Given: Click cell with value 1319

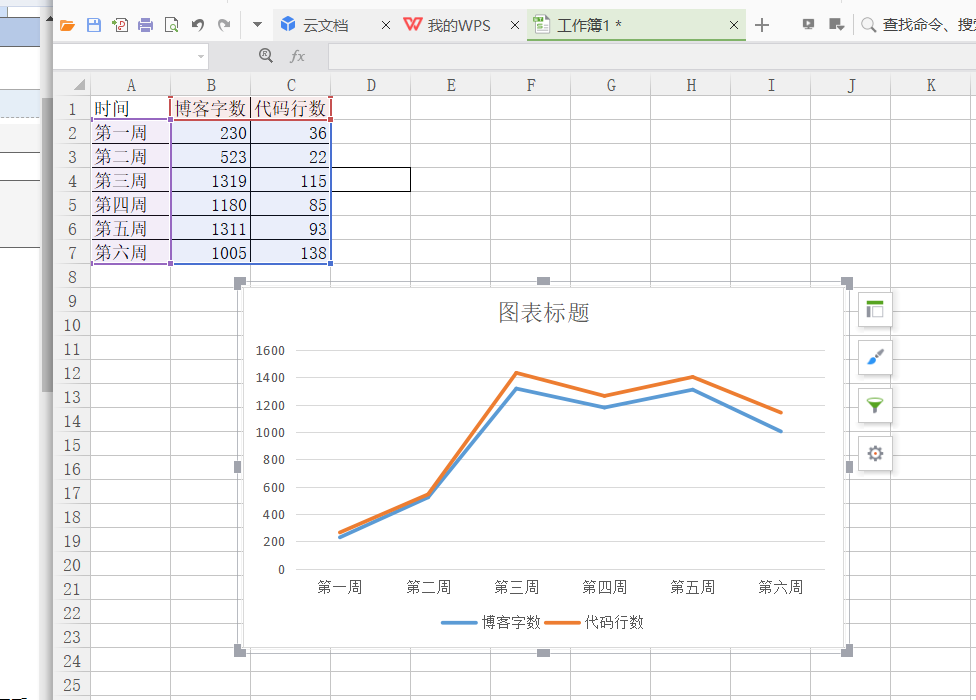Looking at the screenshot, I should (211, 180).
